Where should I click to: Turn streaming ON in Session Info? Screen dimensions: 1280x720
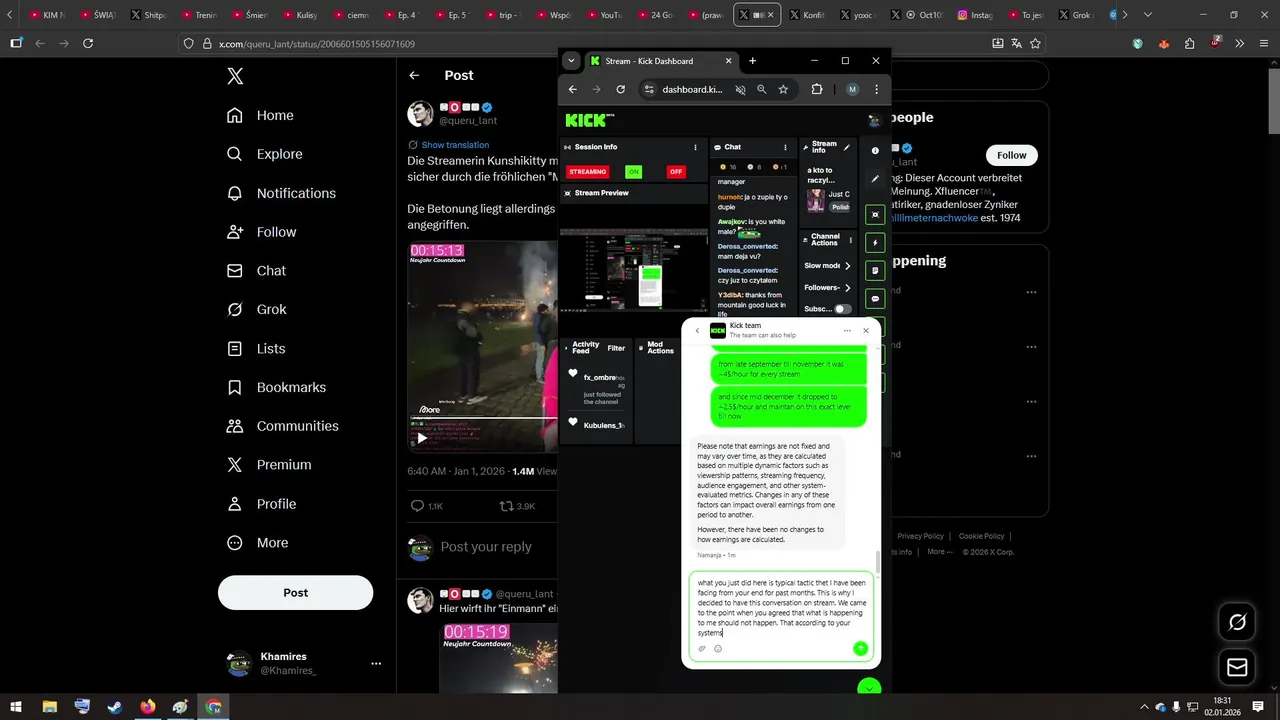tap(633, 172)
